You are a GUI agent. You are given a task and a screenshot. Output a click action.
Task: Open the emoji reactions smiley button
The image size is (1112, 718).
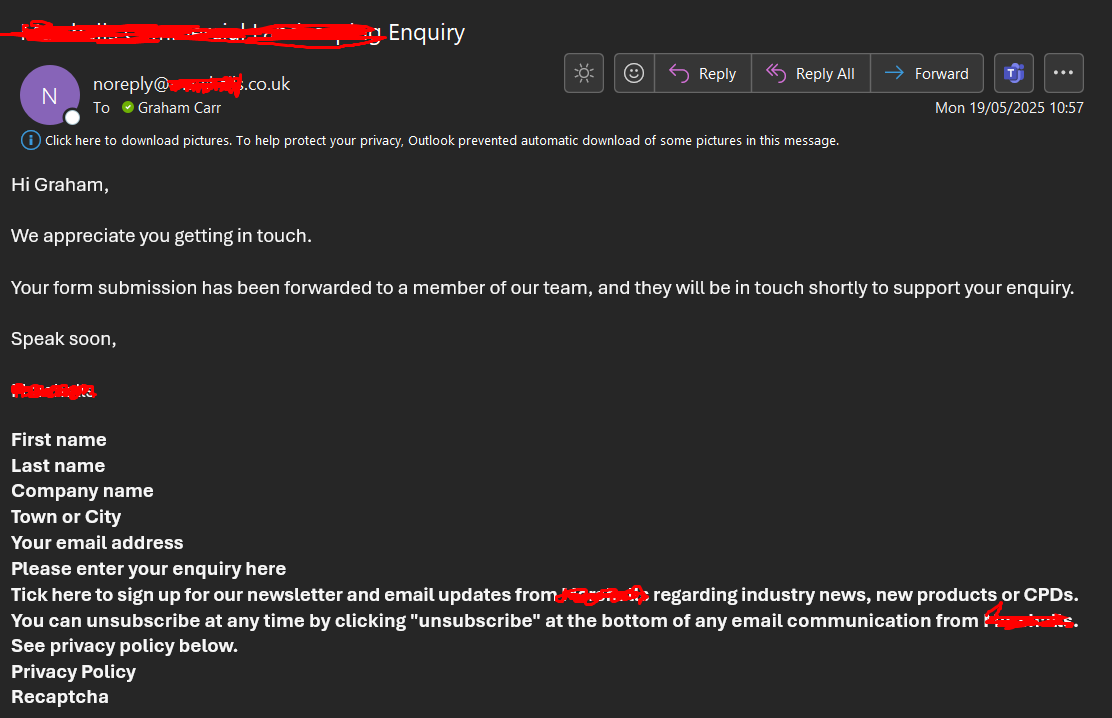tap(634, 73)
